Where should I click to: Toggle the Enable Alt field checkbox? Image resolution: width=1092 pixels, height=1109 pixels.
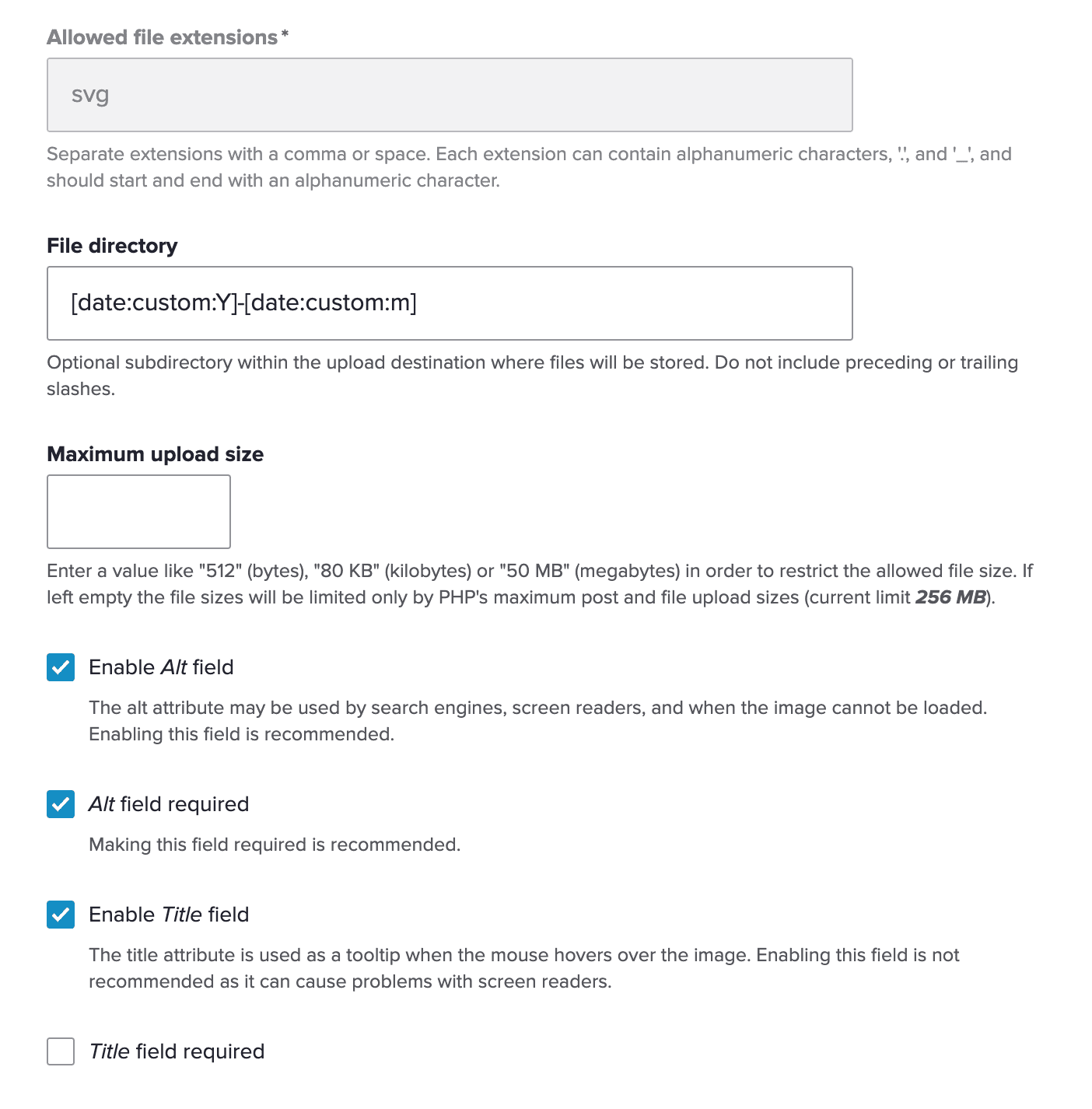point(61,667)
